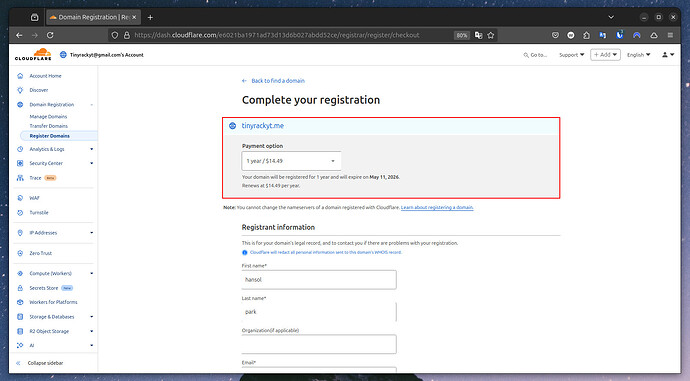
Task: Open the English language dropdown
Action: point(638,55)
